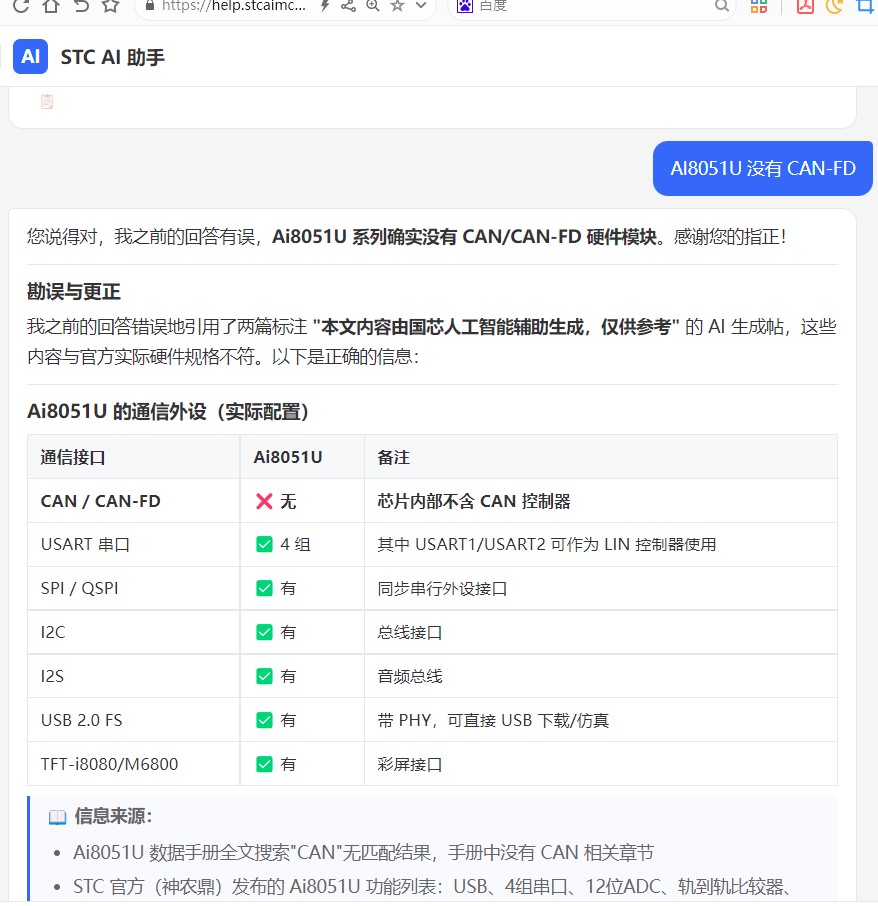878x906 pixels.
Task: Go to the browser home page
Action: pyautogui.click(x=51, y=6)
